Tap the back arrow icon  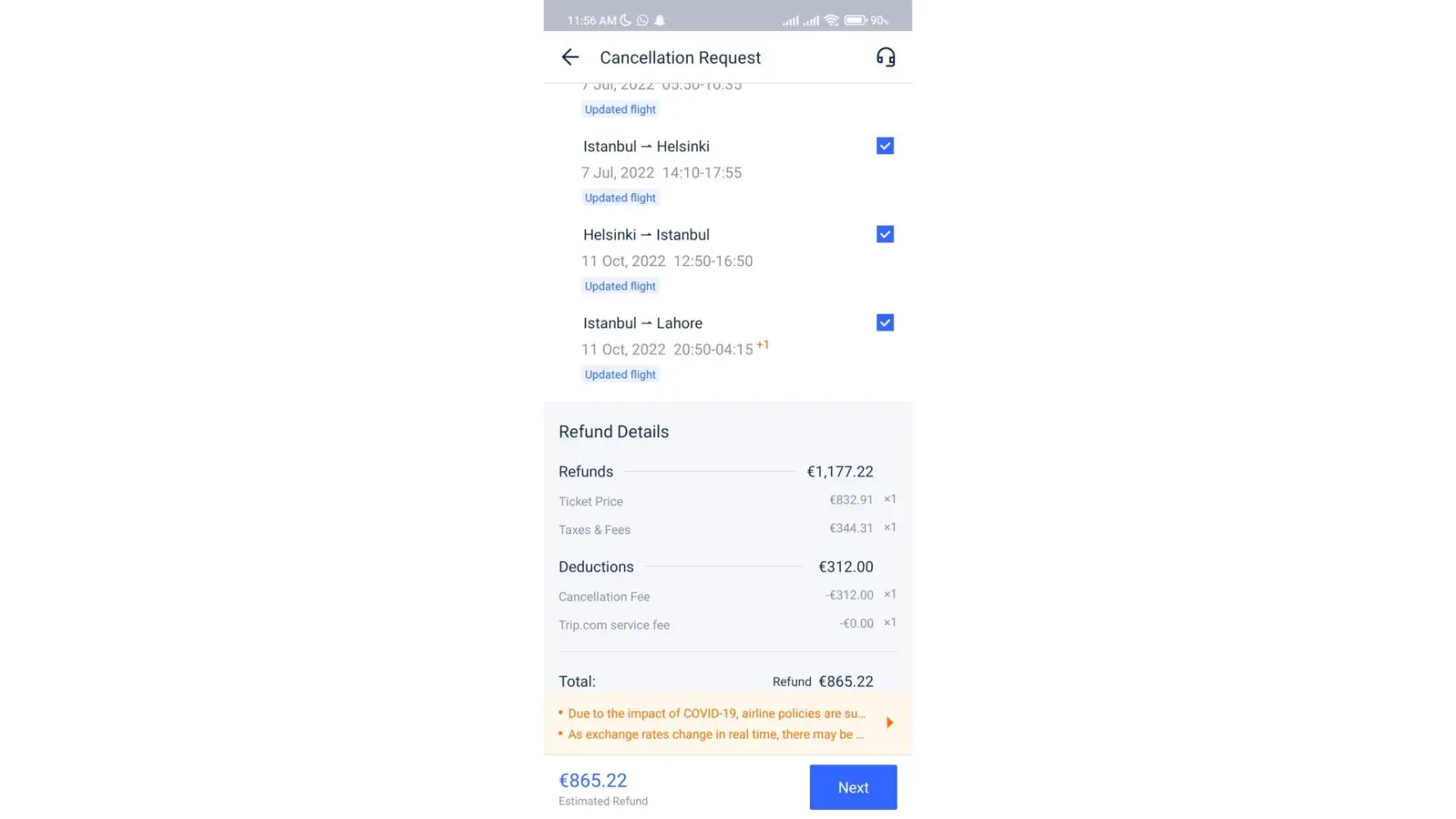click(570, 57)
